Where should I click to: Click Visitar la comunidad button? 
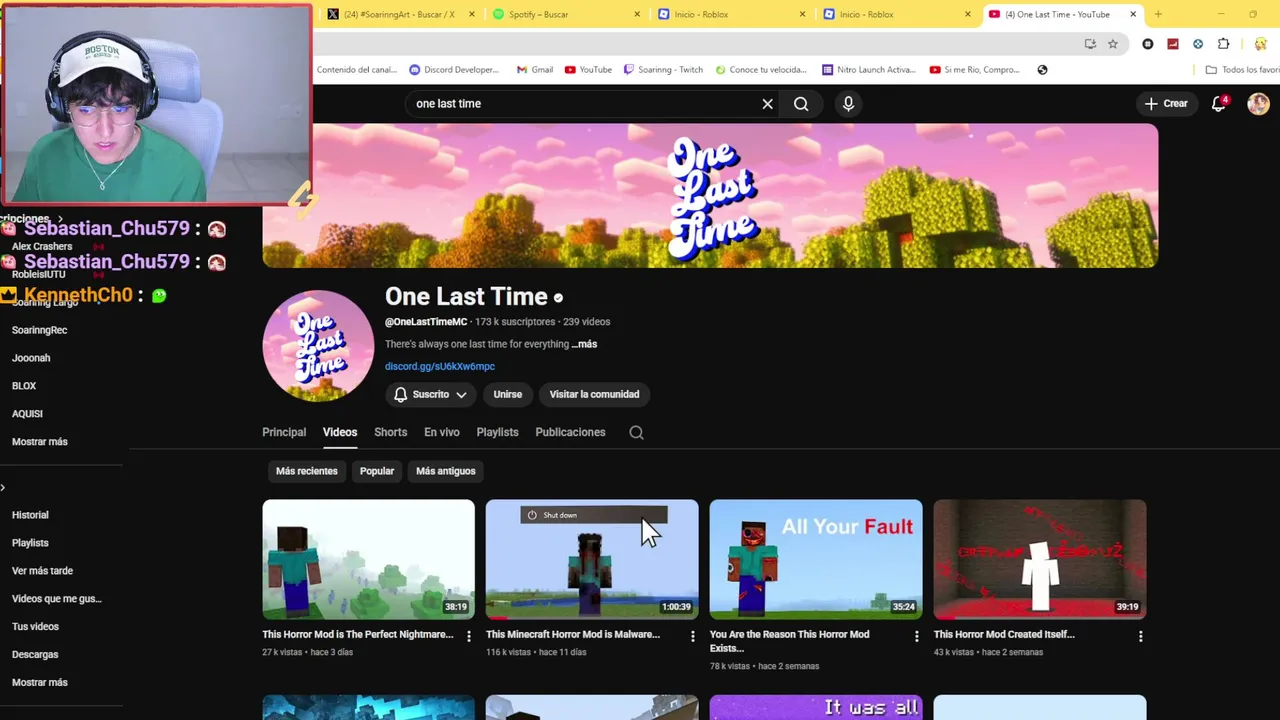click(x=594, y=394)
